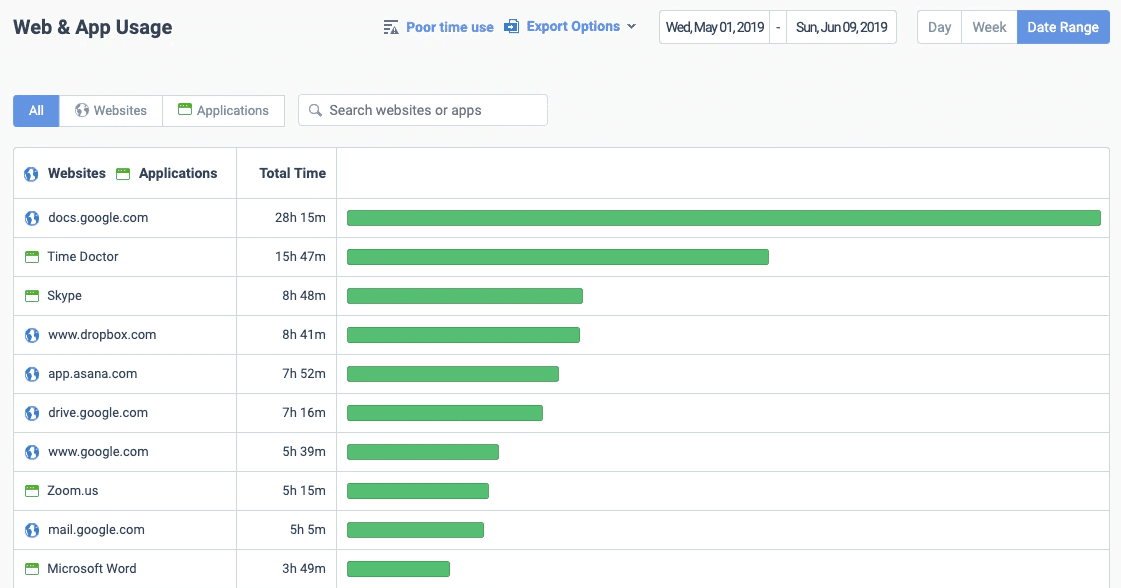Click the Applications icon in the table header
This screenshot has width=1121, height=588.
(x=124, y=173)
